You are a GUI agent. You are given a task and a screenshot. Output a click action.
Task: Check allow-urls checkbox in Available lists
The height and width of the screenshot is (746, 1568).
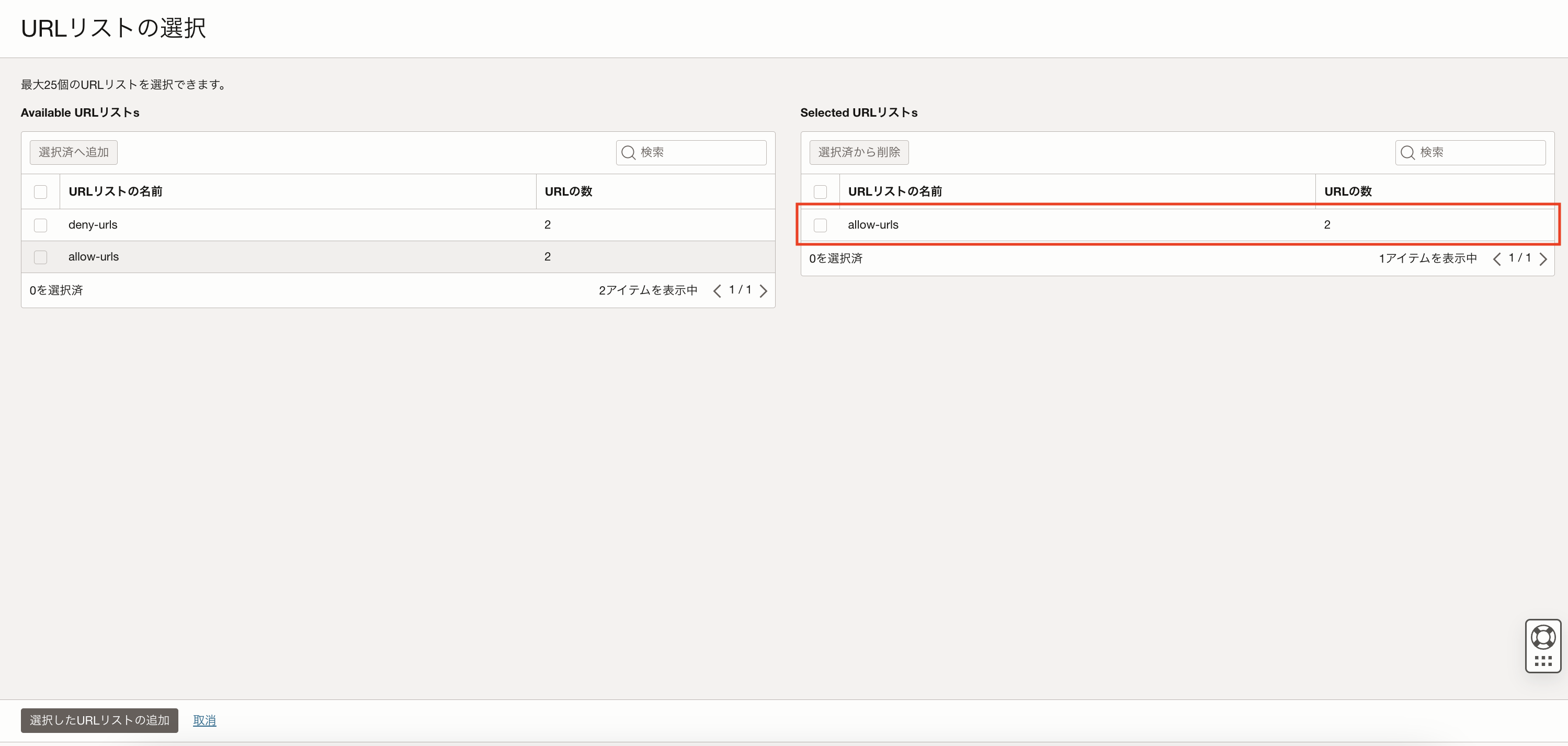tap(41, 257)
